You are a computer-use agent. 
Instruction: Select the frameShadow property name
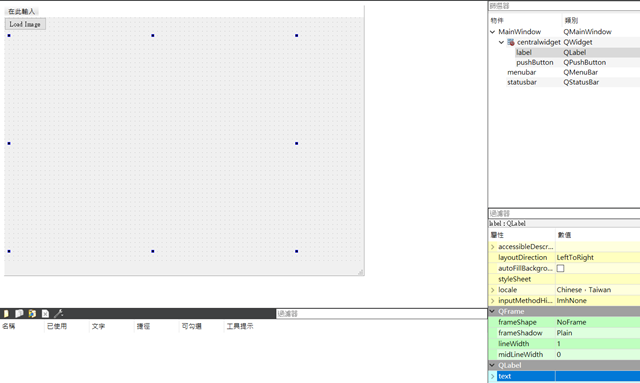point(520,333)
